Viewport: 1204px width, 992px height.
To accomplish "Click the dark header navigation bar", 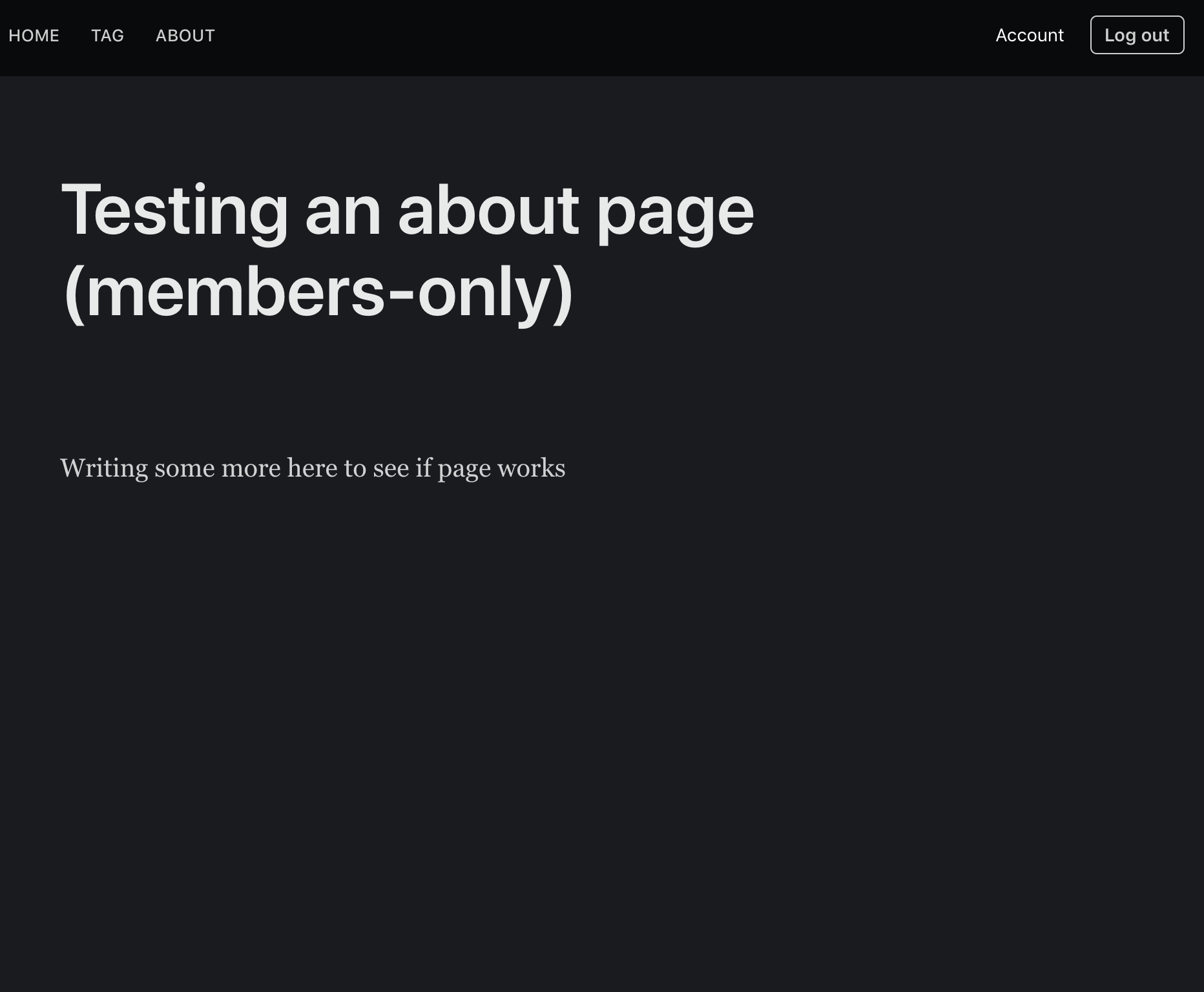I will point(581,36).
